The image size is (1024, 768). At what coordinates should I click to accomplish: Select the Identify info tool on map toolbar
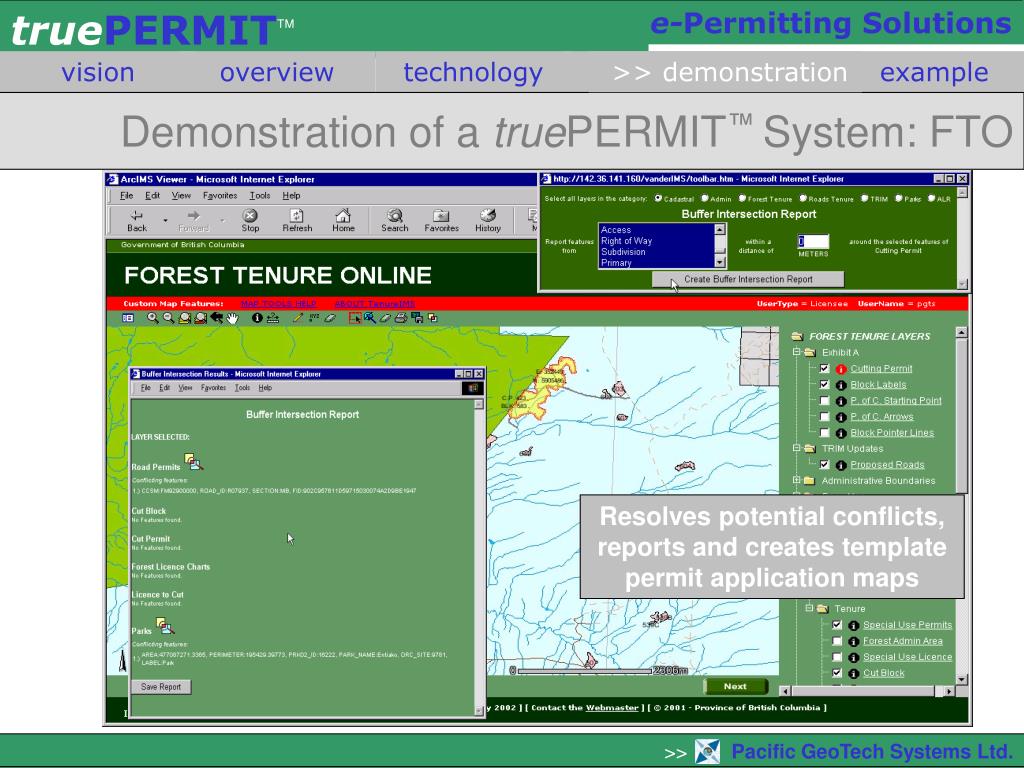coord(257,318)
